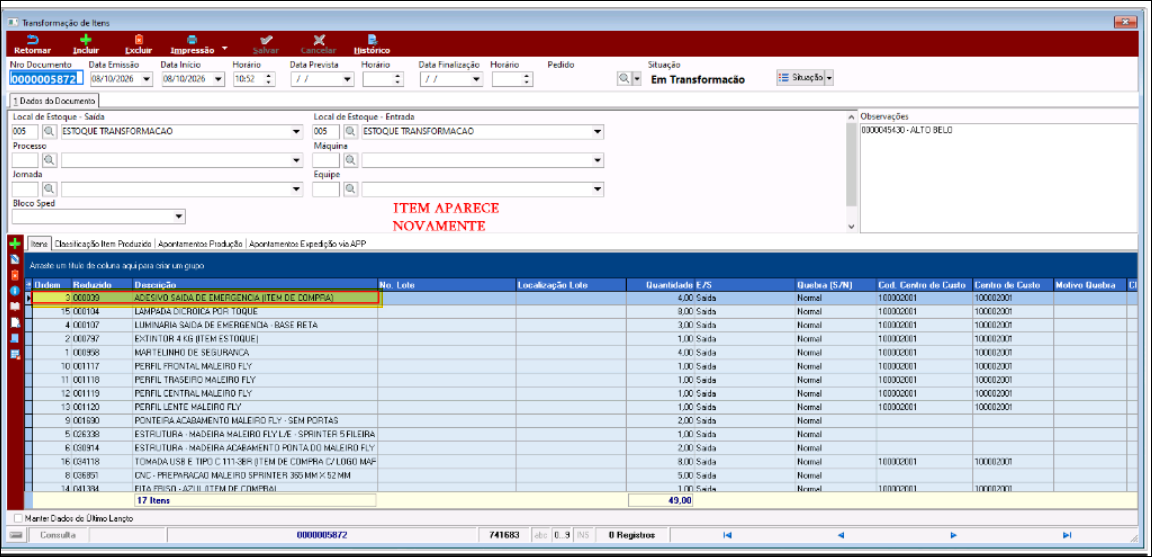Screen dimensions: 1152x557
Task: Click magnifier next to Local de Estoque Saída code
Action: point(48,132)
